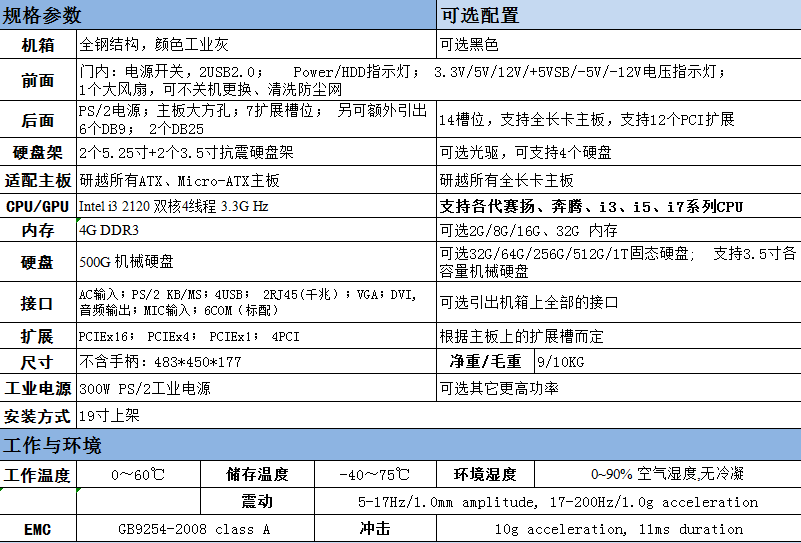Select the 适配主板 row label

coord(38,180)
